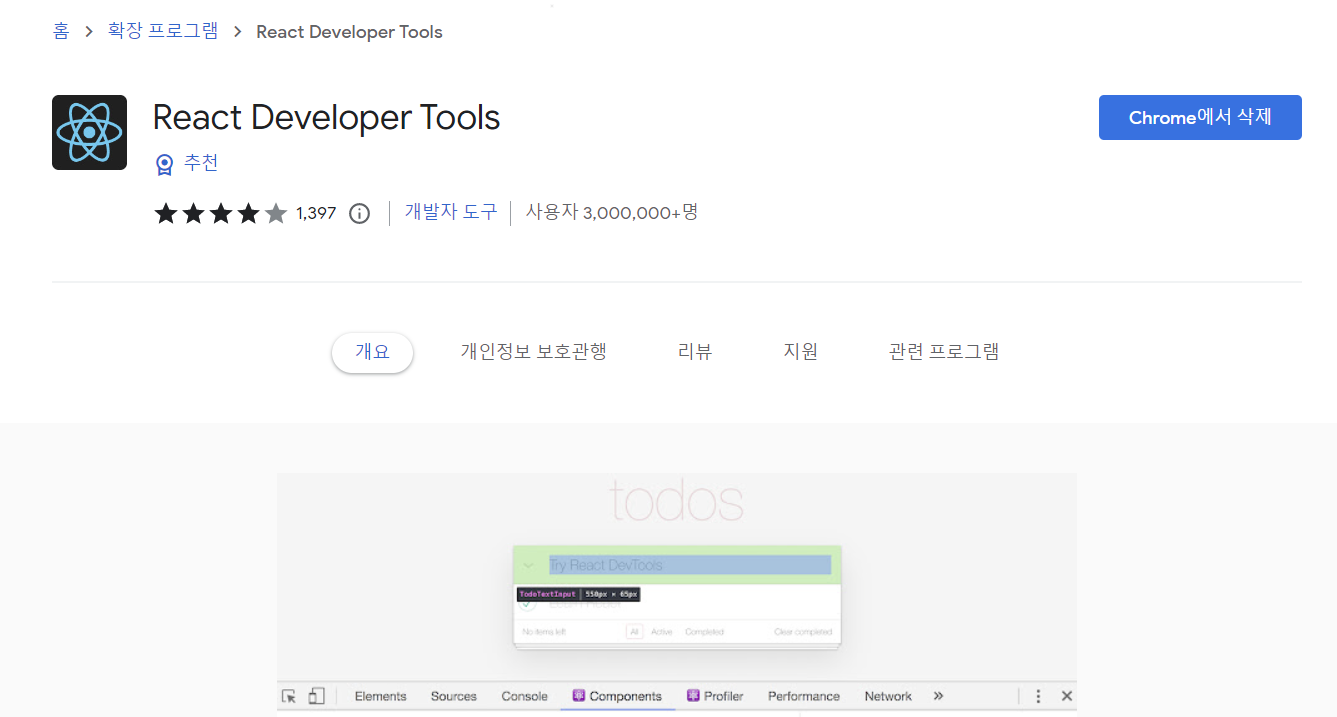Image resolution: width=1337 pixels, height=717 pixels.
Task: Click the element inspector arrow icon in DevTools
Action: [x=289, y=696]
